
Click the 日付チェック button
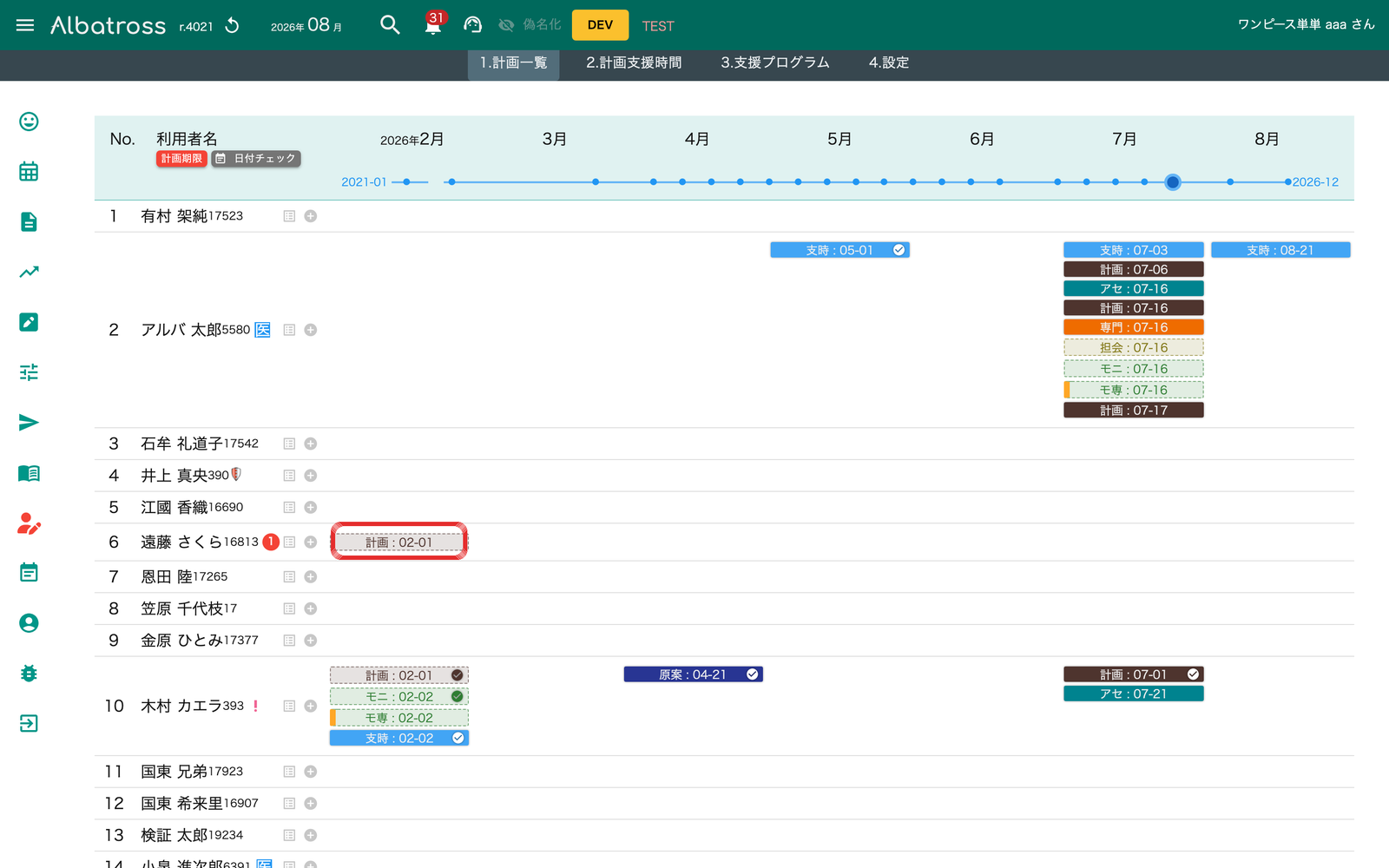click(256, 159)
